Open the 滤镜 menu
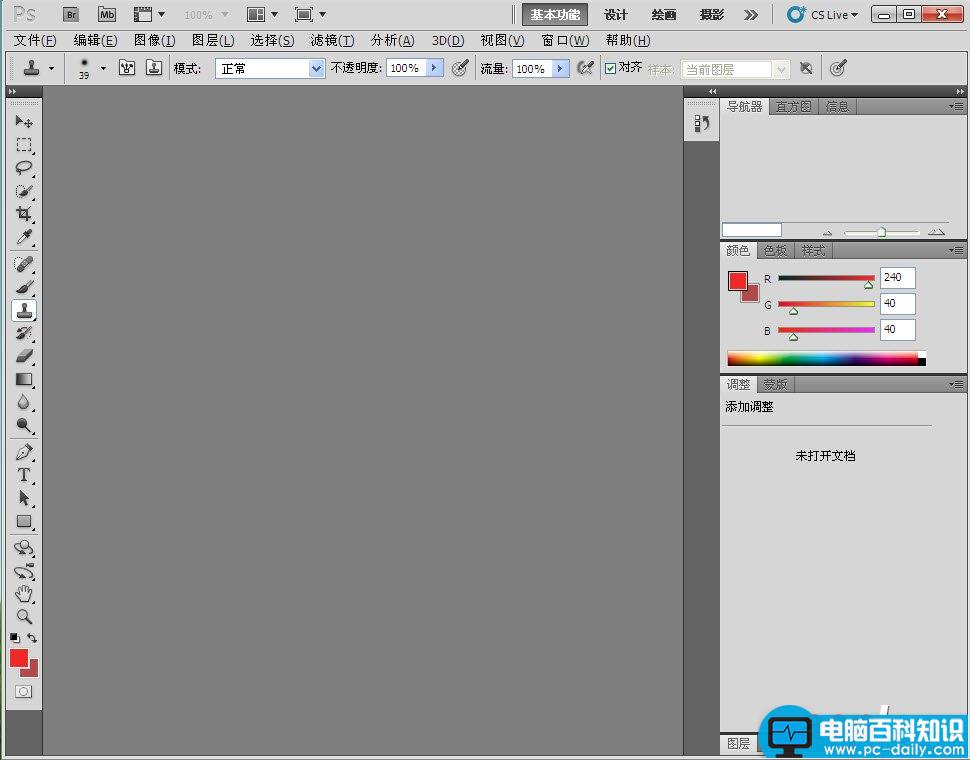The width and height of the screenshot is (970, 760). click(332, 40)
